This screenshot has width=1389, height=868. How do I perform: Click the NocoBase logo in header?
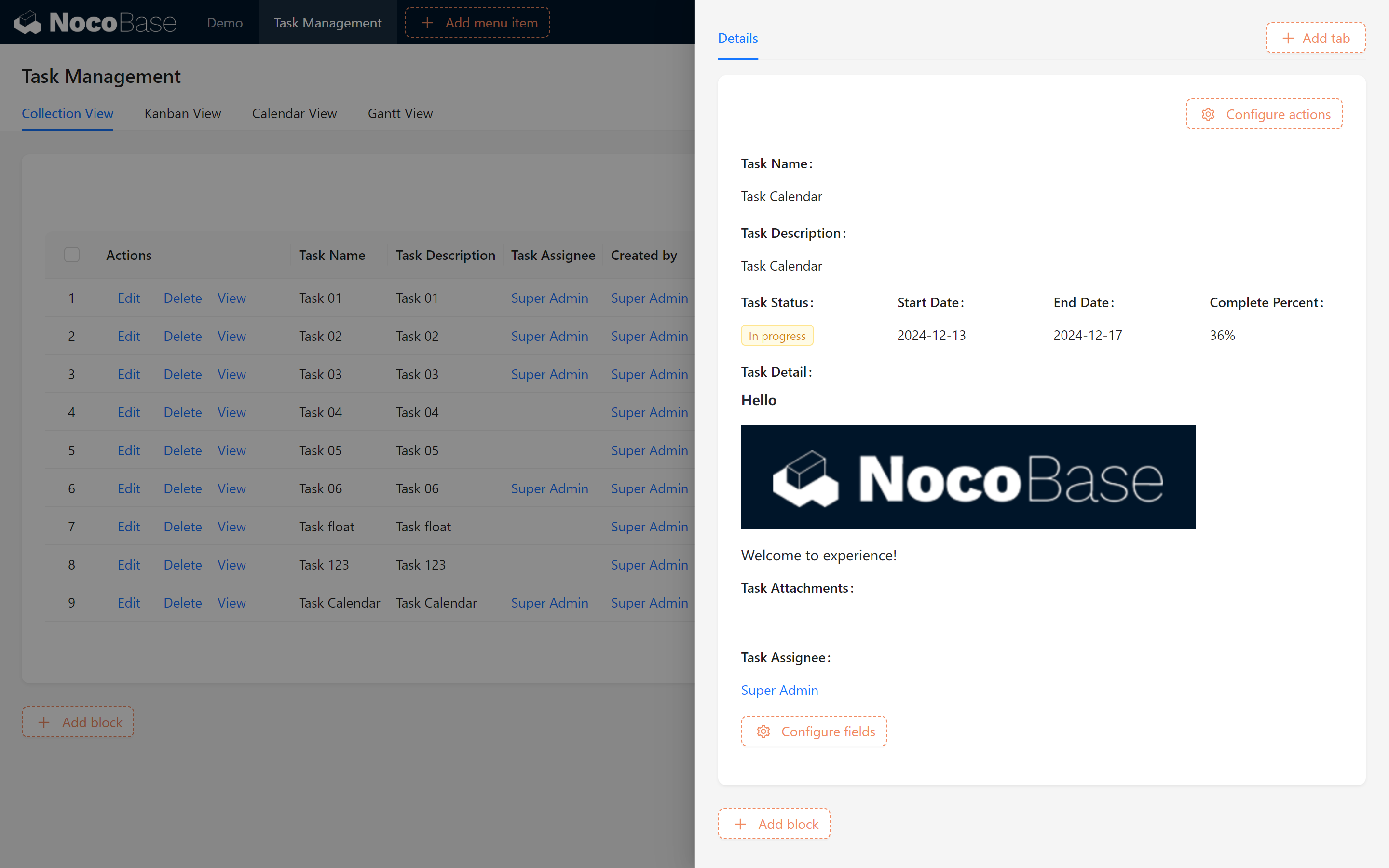click(95, 22)
